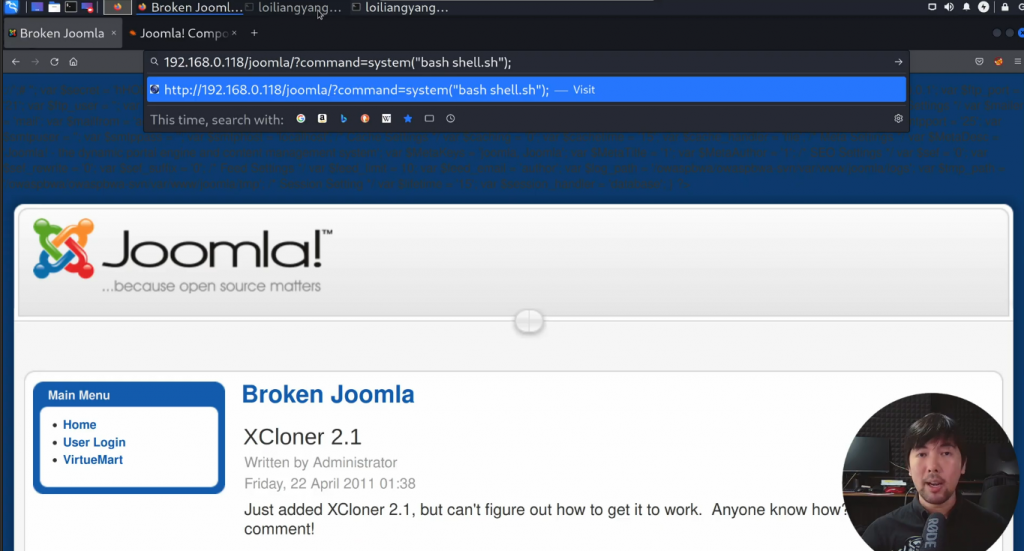This screenshot has width=1024, height=551.
Task: Close the Joomla! Compo tab
Action: click(234, 33)
